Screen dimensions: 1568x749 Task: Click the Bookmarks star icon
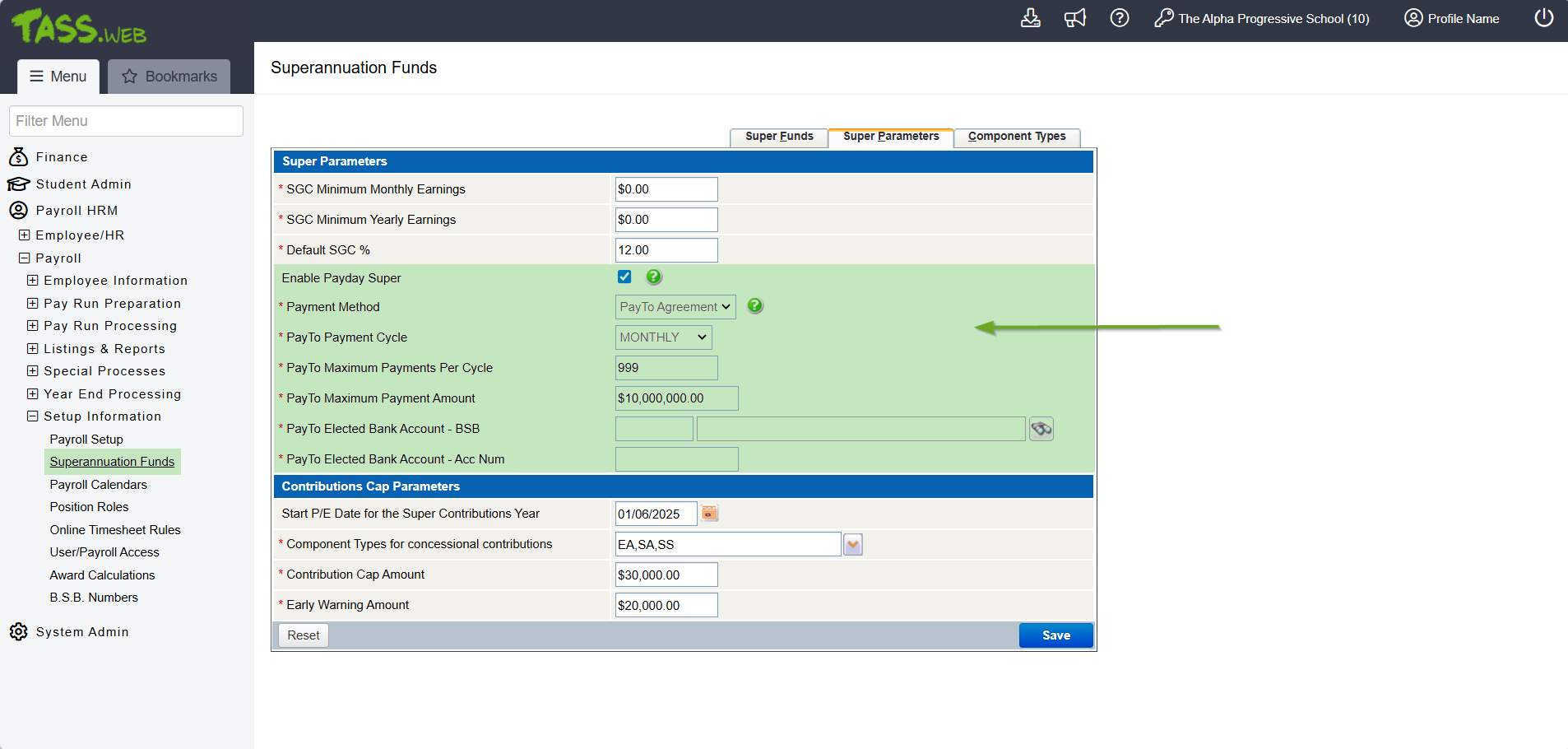coord(129,77)
